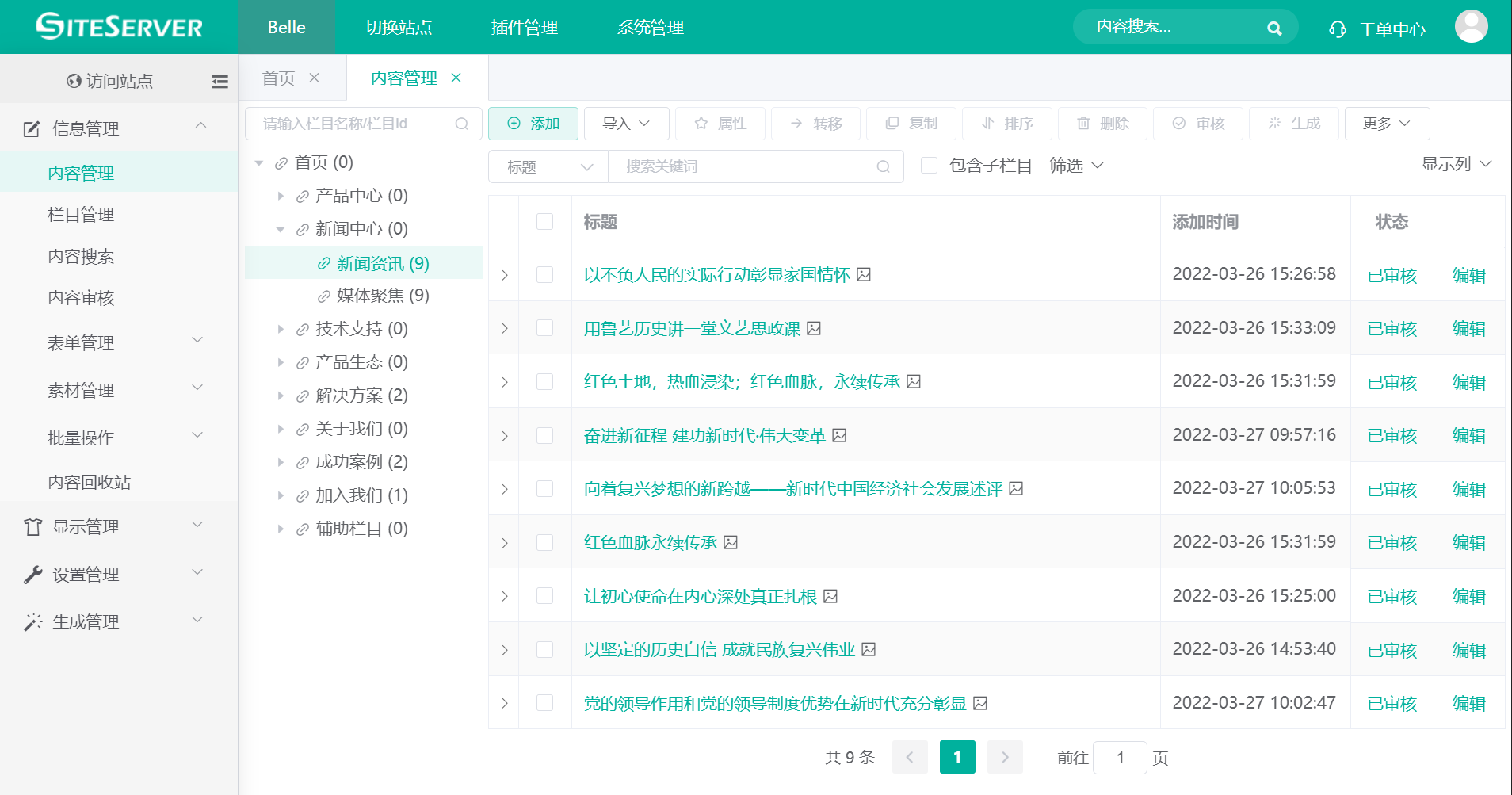This screenshot has width=1512, height=795.
Task: Open the 工单中心 headset icon
Action: [1336, 28]
